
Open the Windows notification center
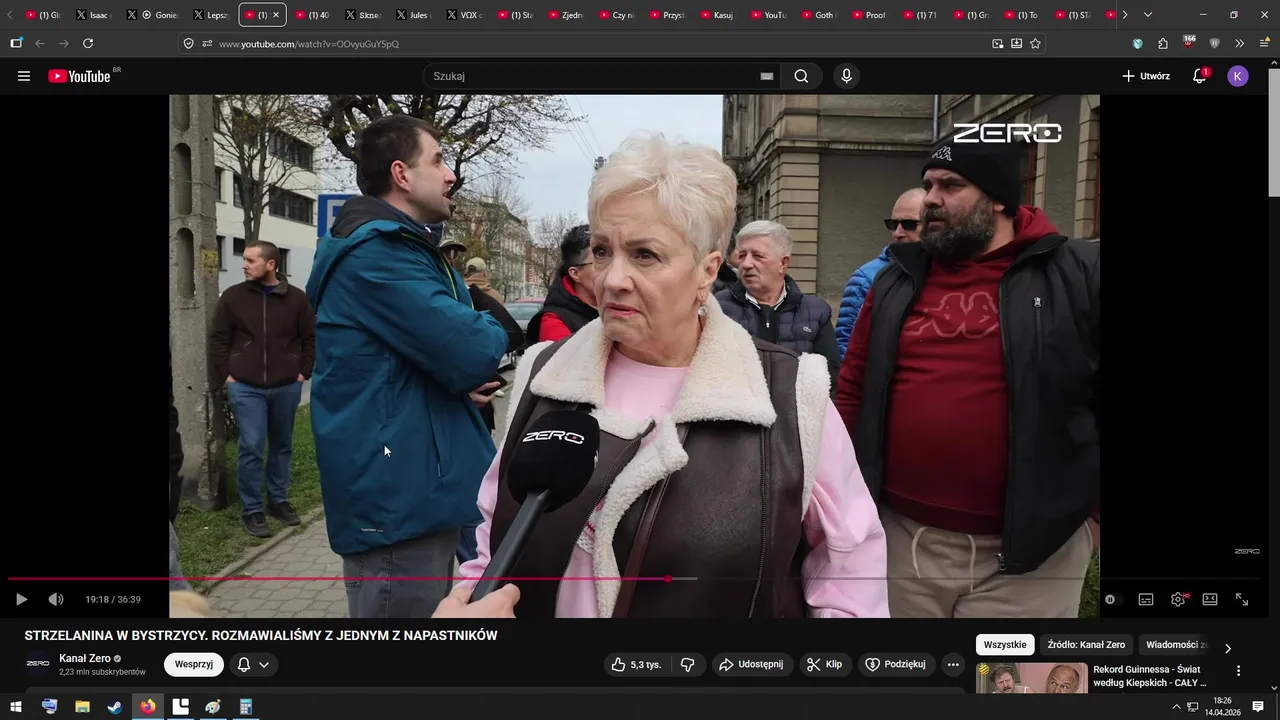[x=1258, y=707]
